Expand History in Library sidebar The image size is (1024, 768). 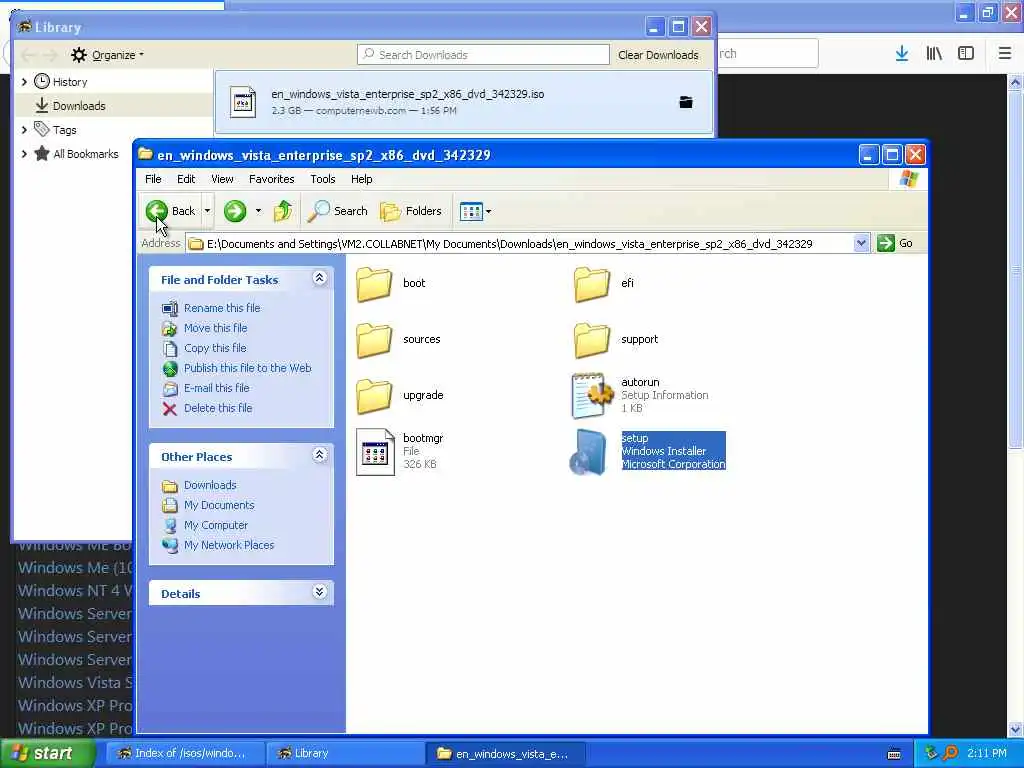tap(24, 82)
